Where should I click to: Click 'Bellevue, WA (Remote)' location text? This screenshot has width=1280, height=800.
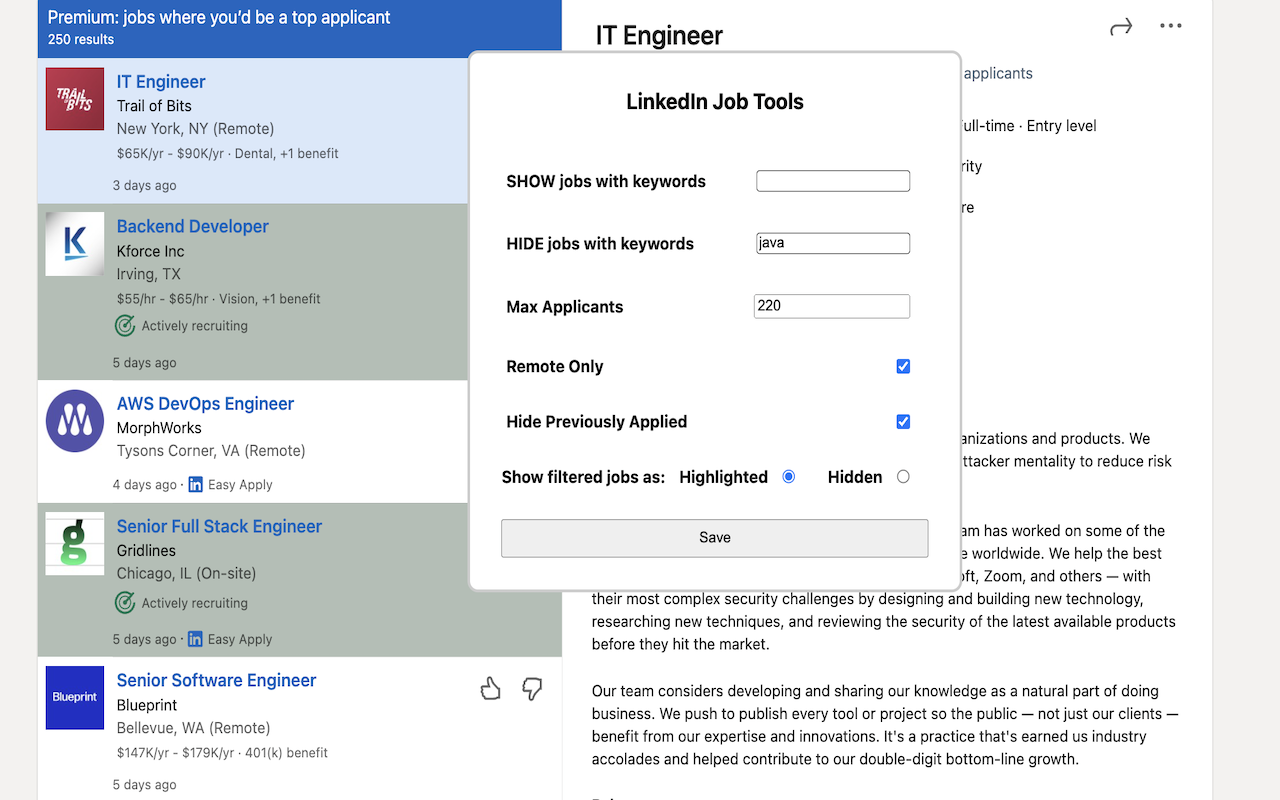point(194,728)
